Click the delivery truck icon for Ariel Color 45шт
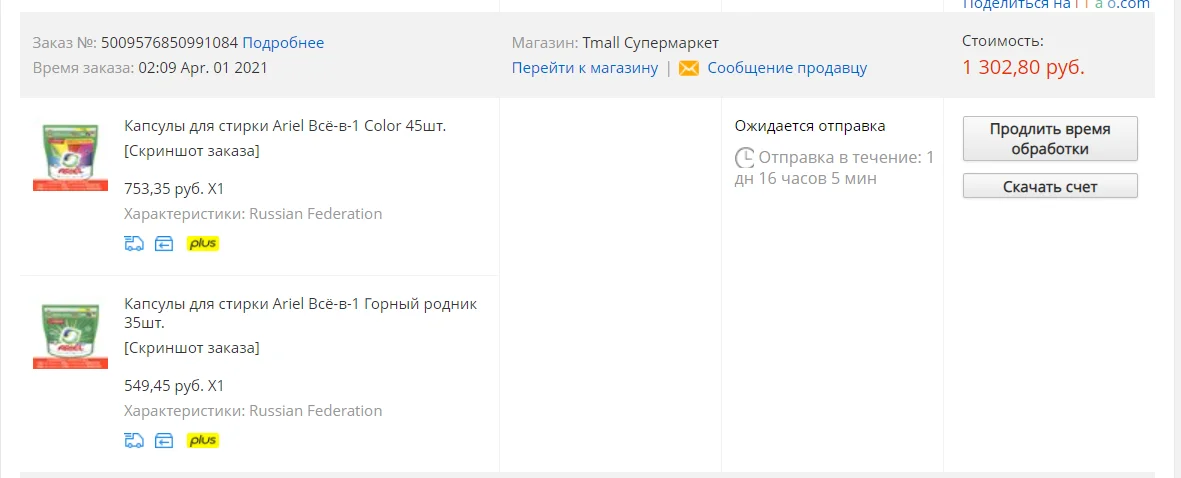Viewport: 1181px width, 478px height. click(x=134, y=243)
